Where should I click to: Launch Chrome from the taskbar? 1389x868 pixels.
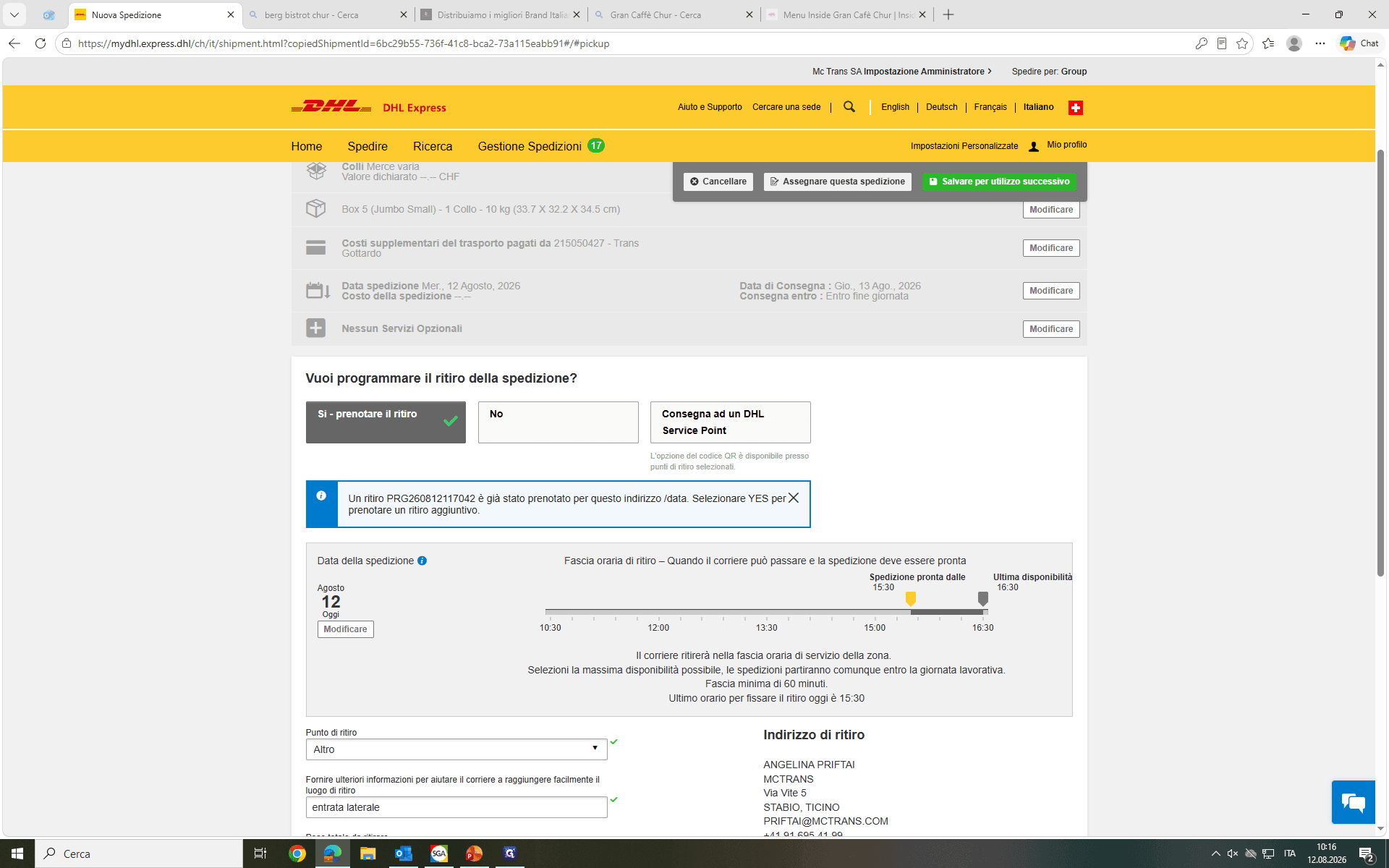click(x=297, y=854)
